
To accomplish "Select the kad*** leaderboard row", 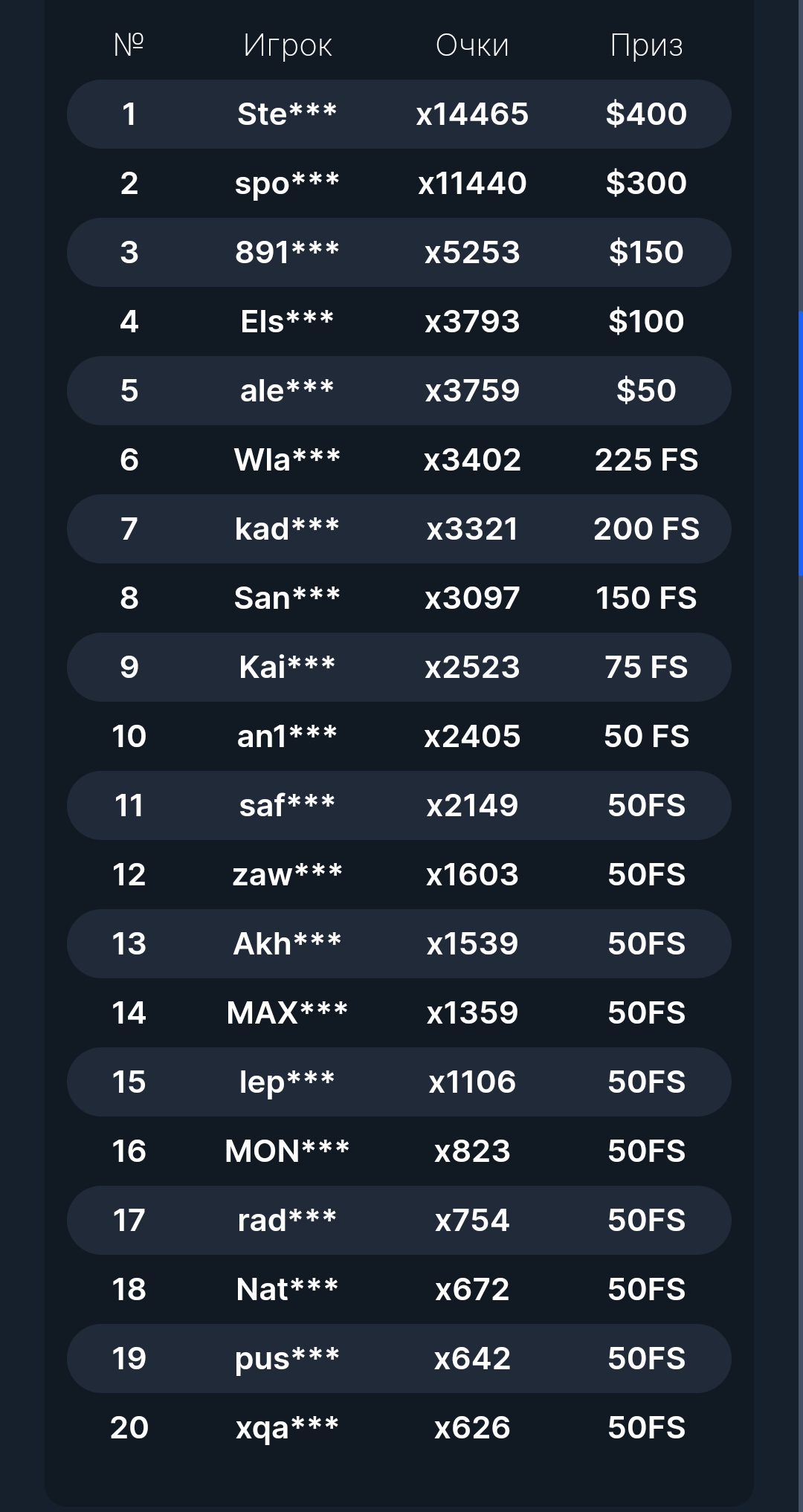I will click(399, 529).
